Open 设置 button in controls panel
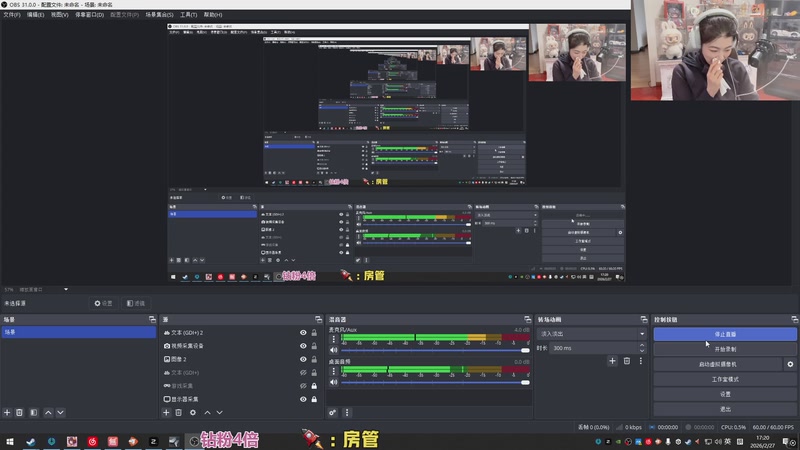Image resolution: width=800 pixels, height=450 pixels. pyautogui.click(x=725, y=394)
